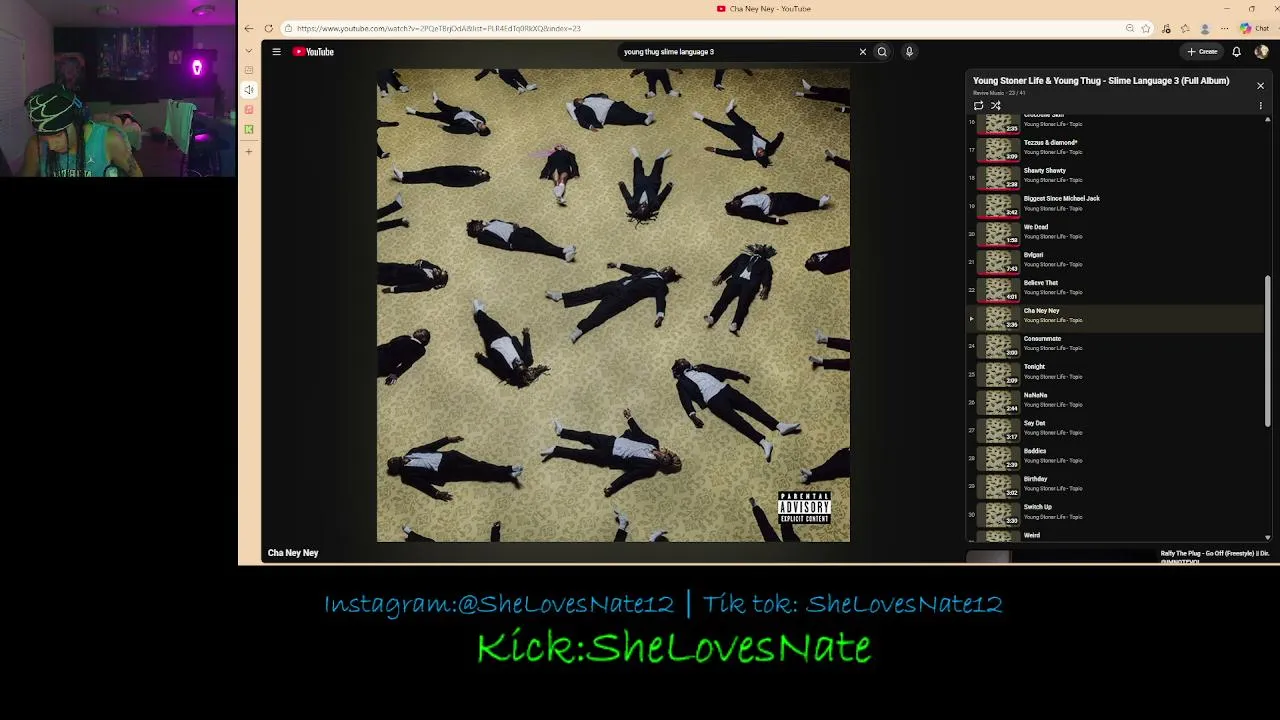Click the playlist scroll-down arrow
1280x720 pixels.
(x=1268, y=537)
